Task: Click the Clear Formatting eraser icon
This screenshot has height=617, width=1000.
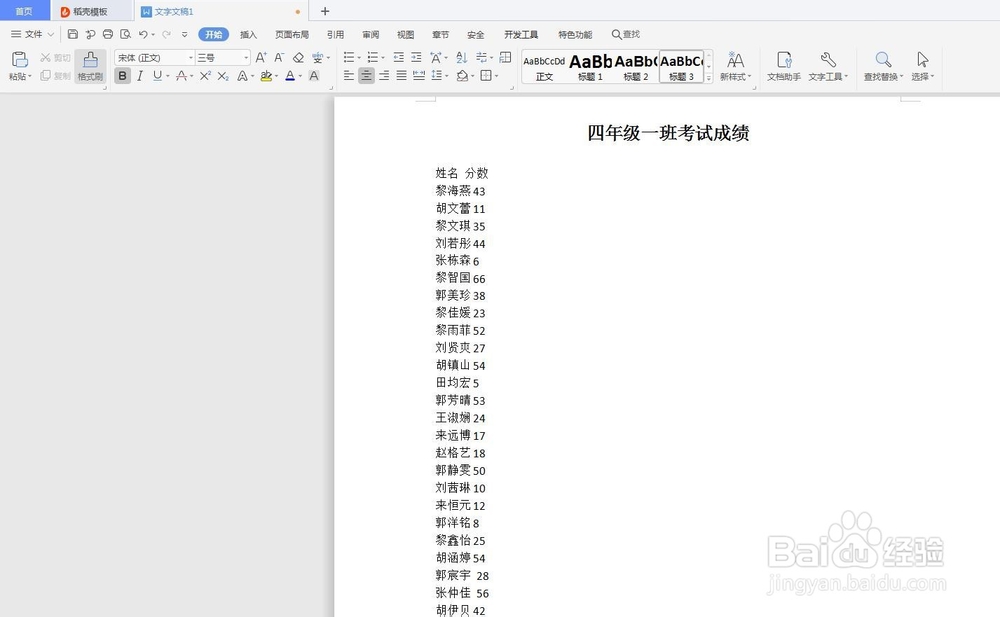Action: pos(298,57)
